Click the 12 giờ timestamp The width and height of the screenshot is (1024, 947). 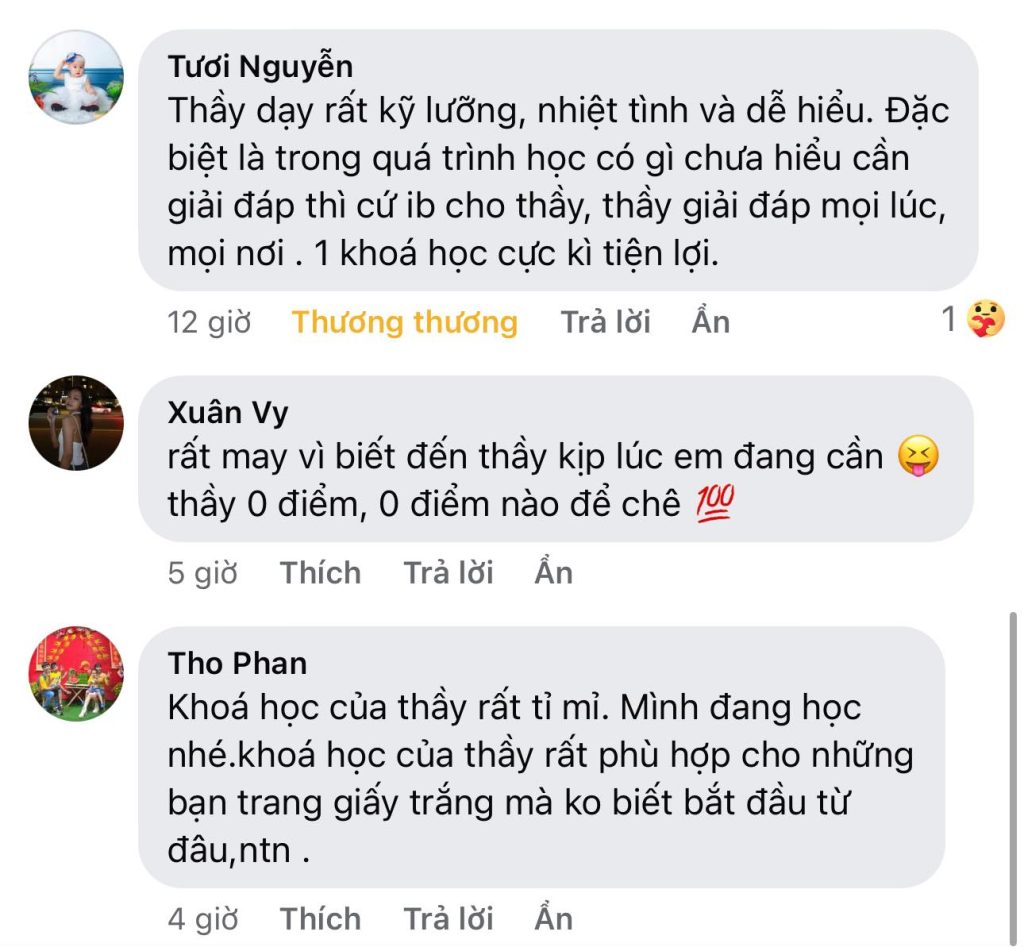click(209, 322)
